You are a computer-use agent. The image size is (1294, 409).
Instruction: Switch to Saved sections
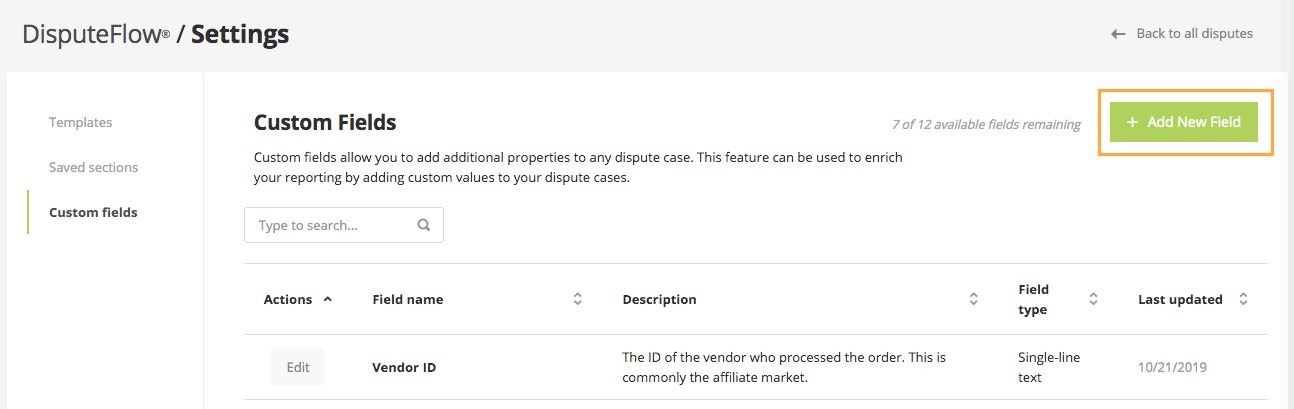pos(93,167)
